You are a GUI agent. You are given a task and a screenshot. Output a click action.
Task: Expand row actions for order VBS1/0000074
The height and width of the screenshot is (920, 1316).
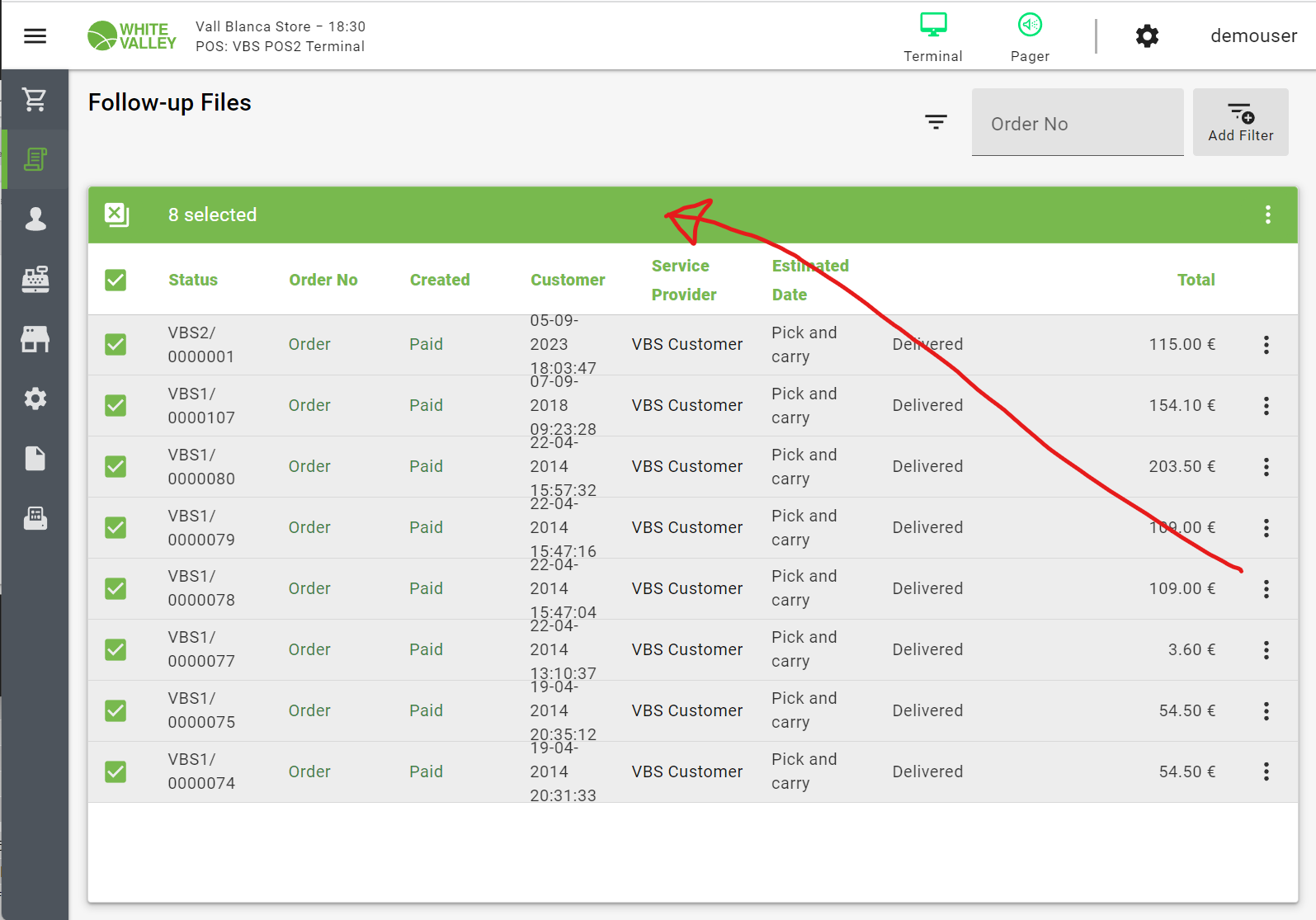1266,771
